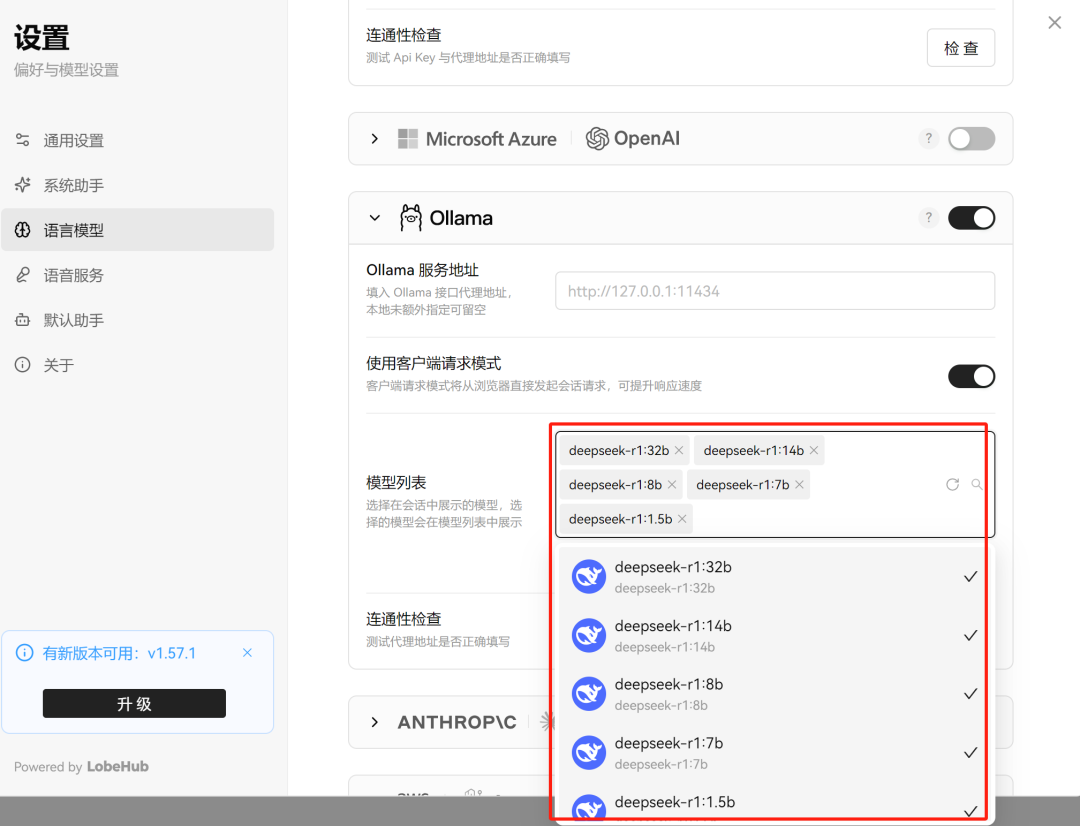Viewport: 1080px width, 826px height.
Task: Focus the Ollama 服务地址 input field
Action: tap(775, 291)
